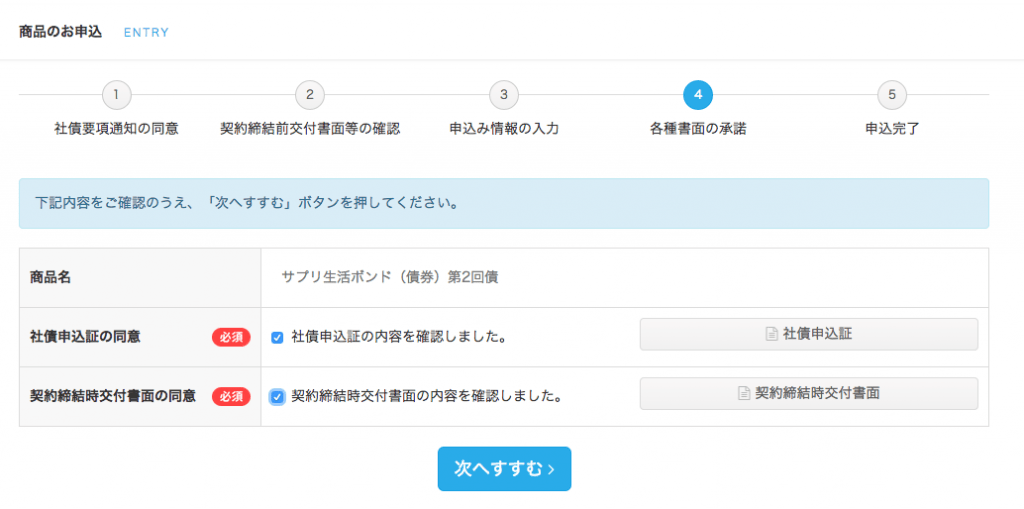Viewport: 1024px width, 509px height.
Task: Select the 社債要項通知の同意 step label
Action: [116, 129]
